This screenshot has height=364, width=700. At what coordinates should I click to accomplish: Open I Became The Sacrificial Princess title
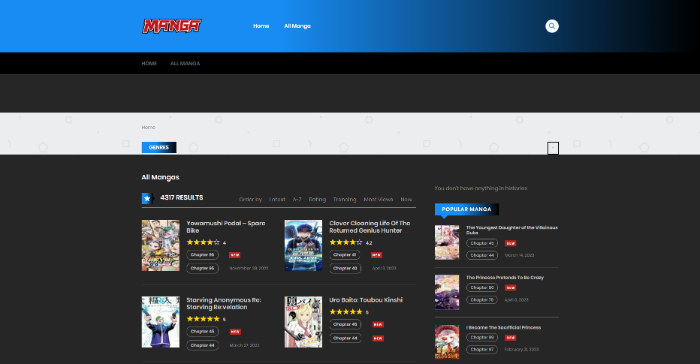tap(504, 327)
